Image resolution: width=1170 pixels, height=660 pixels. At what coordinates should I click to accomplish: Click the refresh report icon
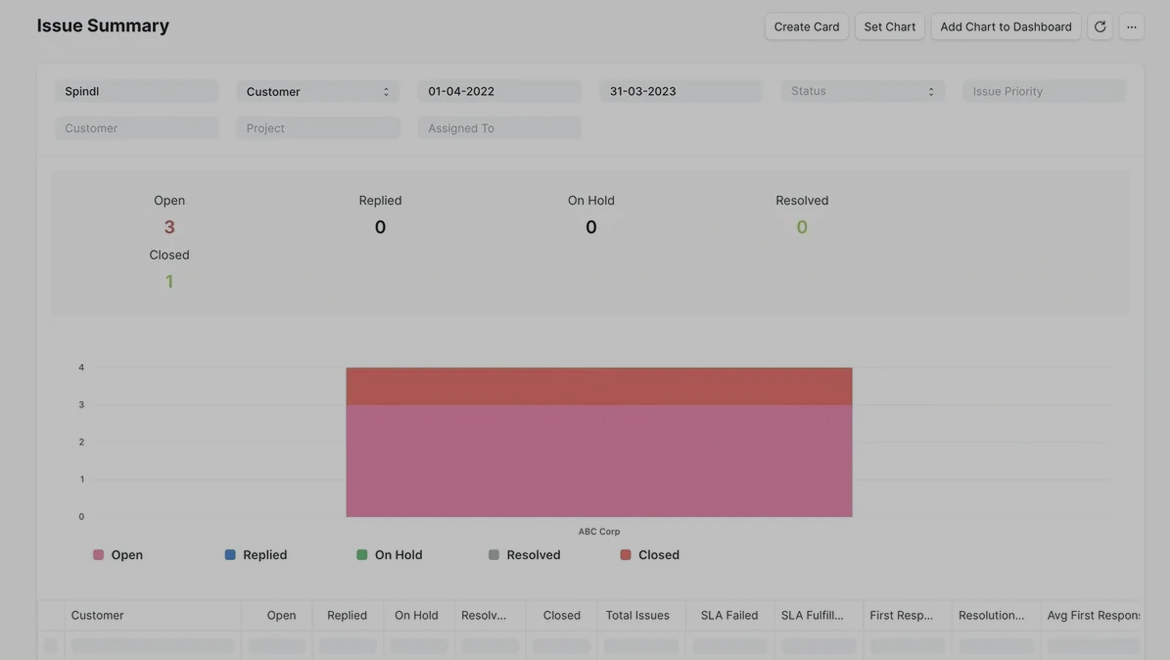[1100, 27]
